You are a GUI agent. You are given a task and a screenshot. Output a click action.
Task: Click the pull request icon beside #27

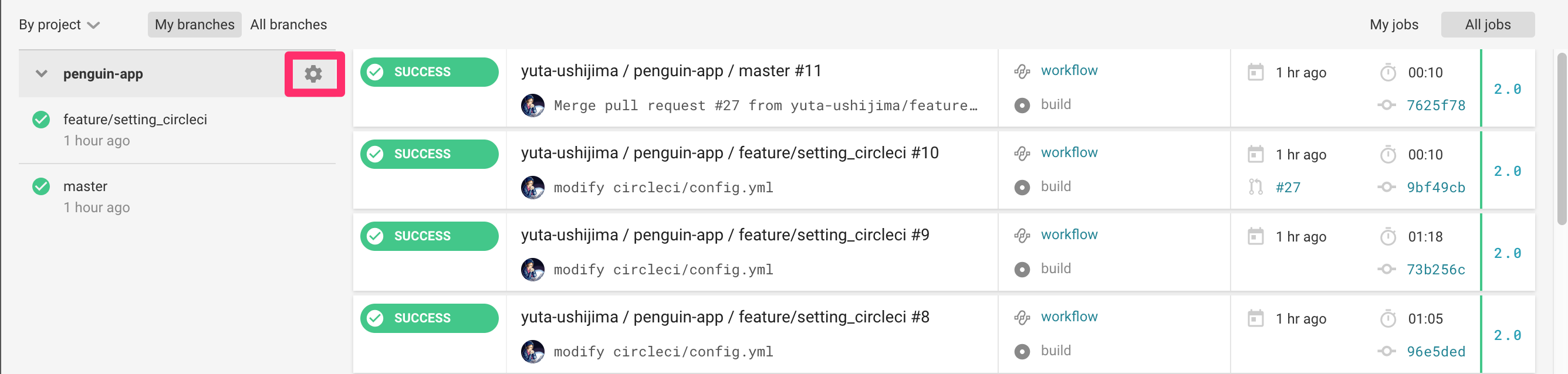click(x=1255, y=186)
